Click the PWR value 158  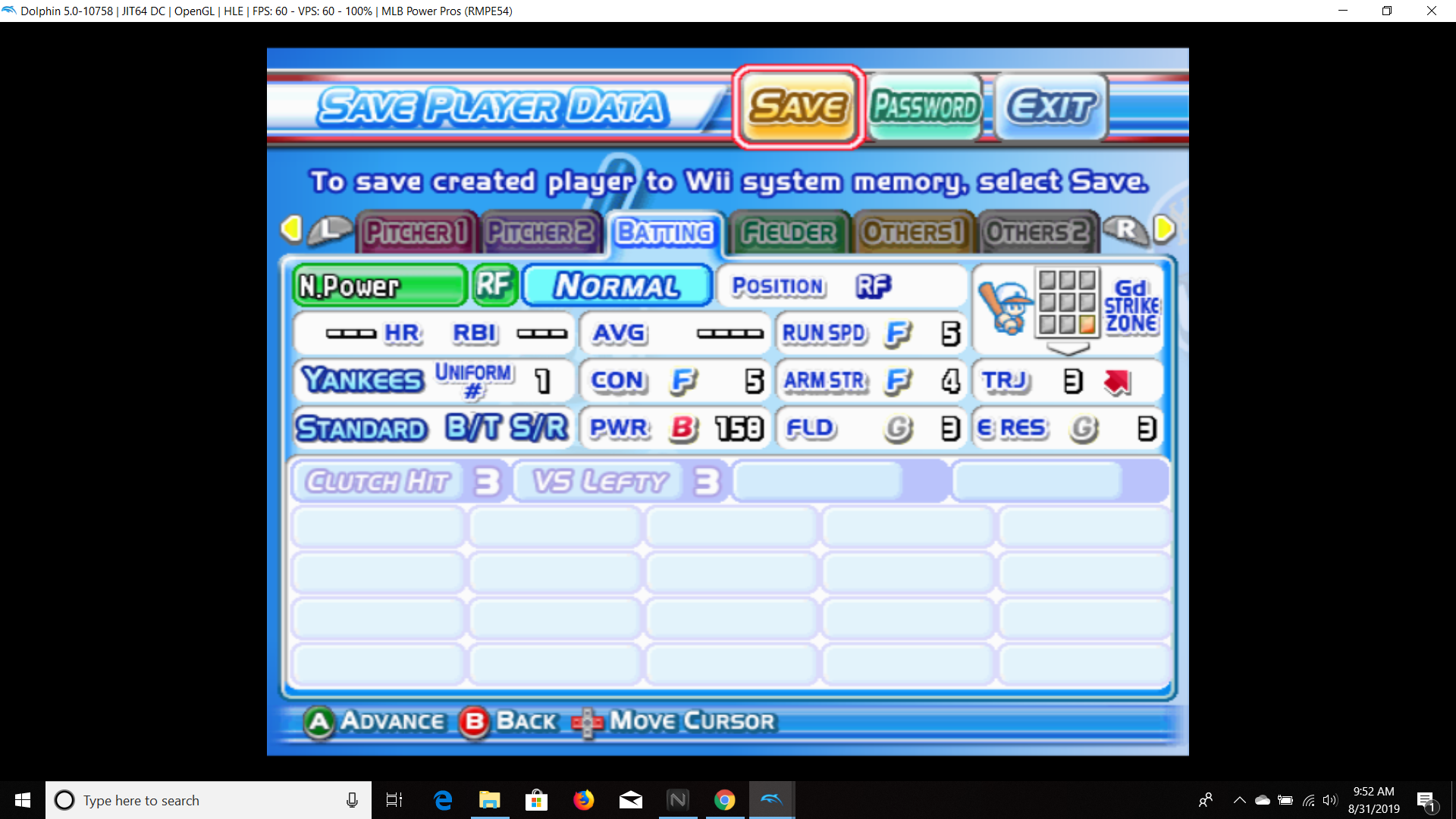(740, 429)
